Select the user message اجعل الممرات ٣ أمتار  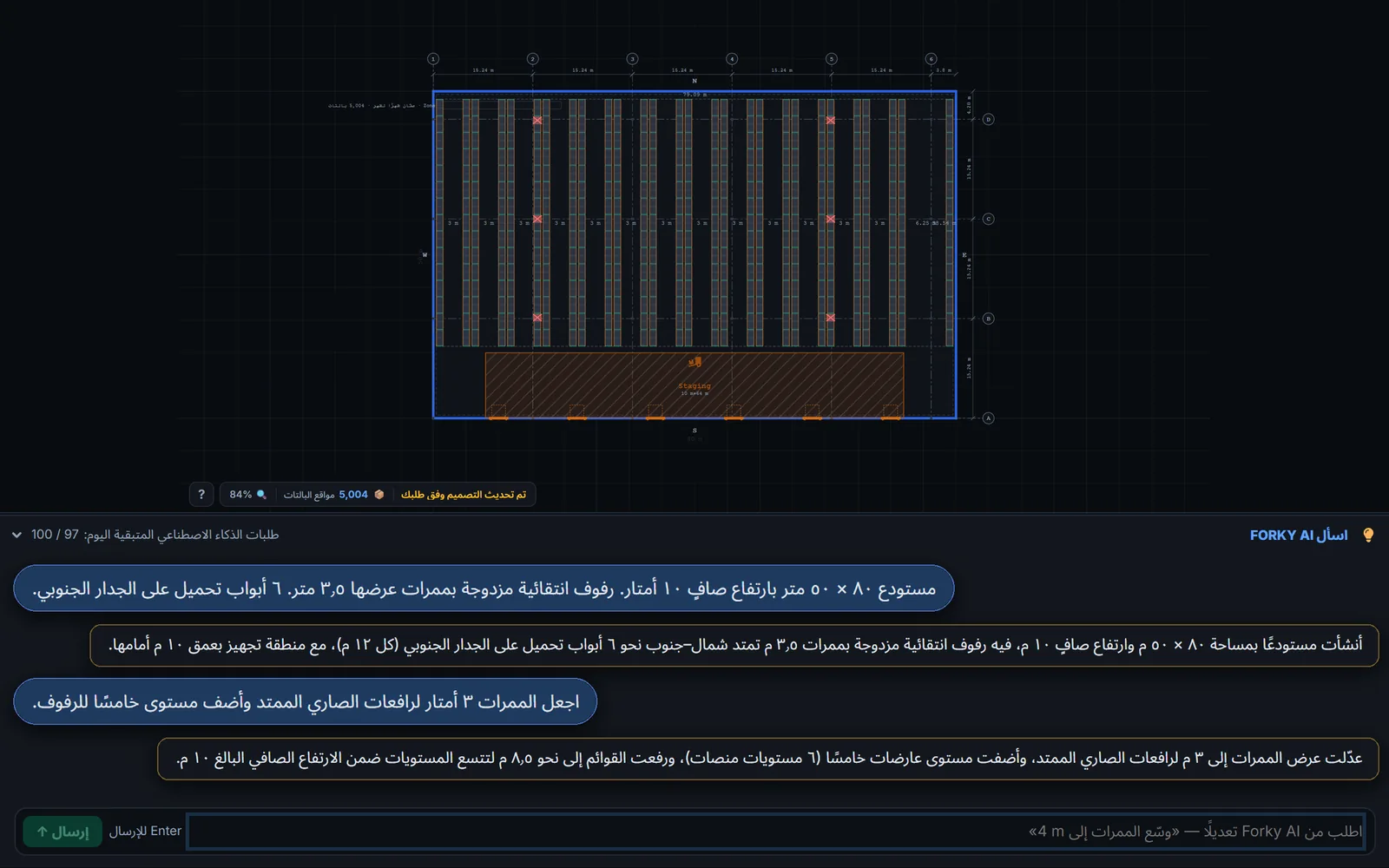[306, 701]
